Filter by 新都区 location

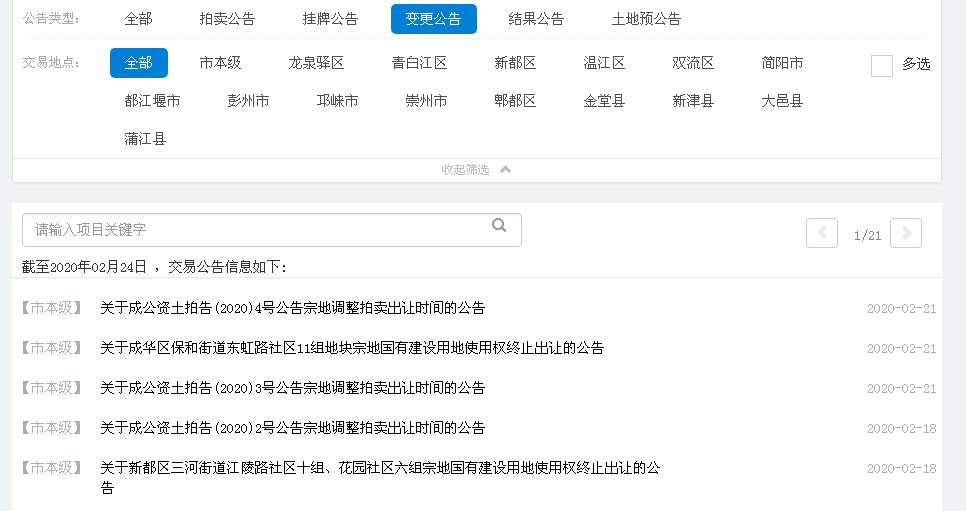515,63
